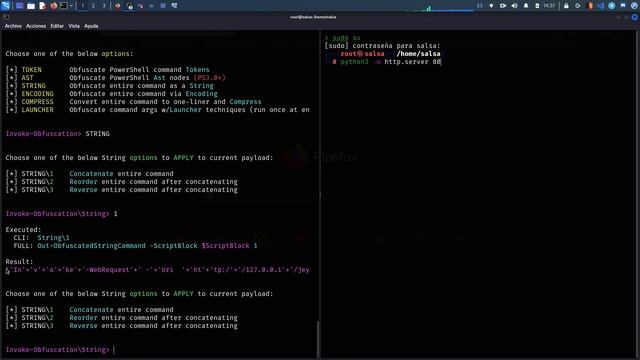Image resolution: width=640 pixels, height=360 pixels.
Task: Click 'Invoke-Obfuscation> STRING' prompt line
Action: coord(58,134)
